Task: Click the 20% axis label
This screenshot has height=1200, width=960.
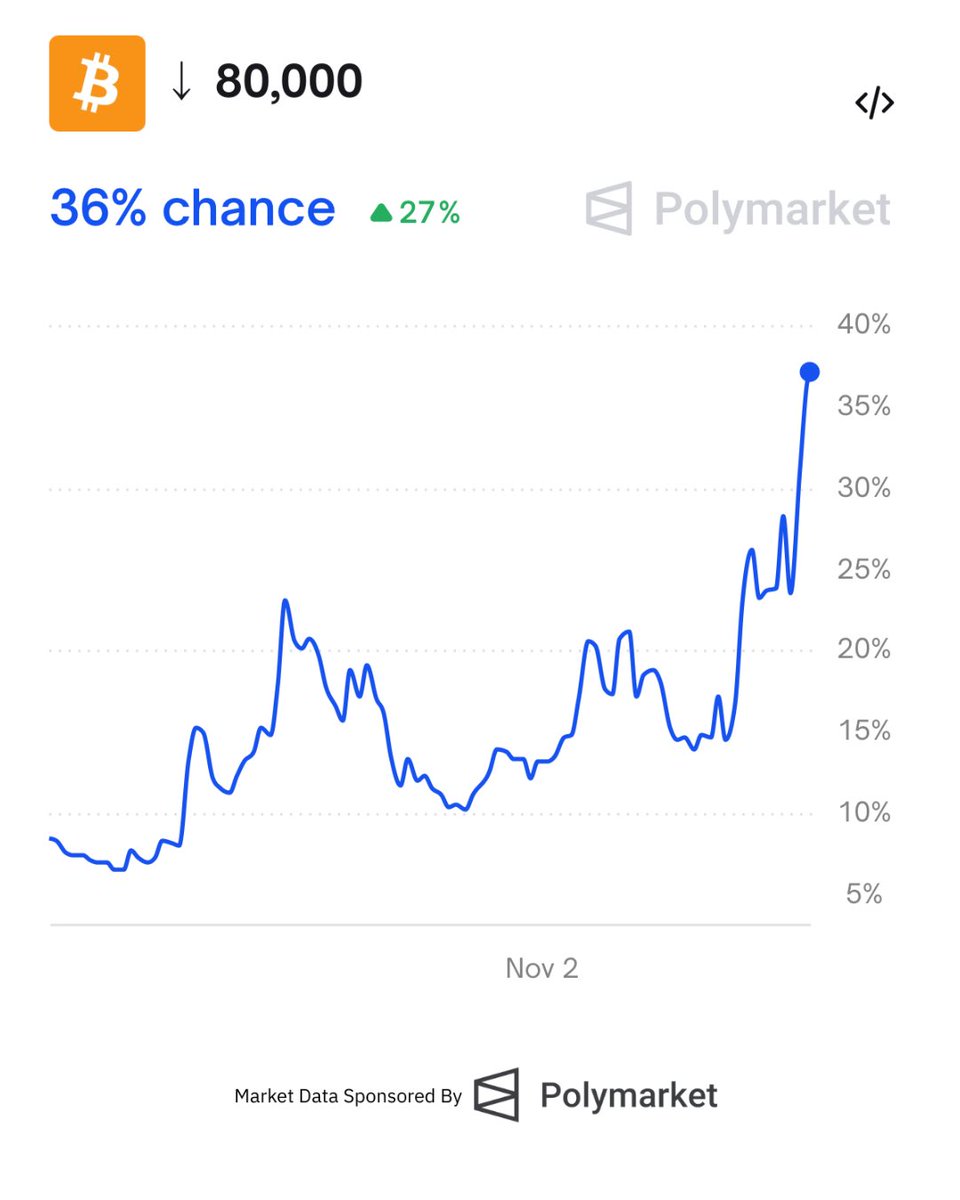Action: point(864,650)
